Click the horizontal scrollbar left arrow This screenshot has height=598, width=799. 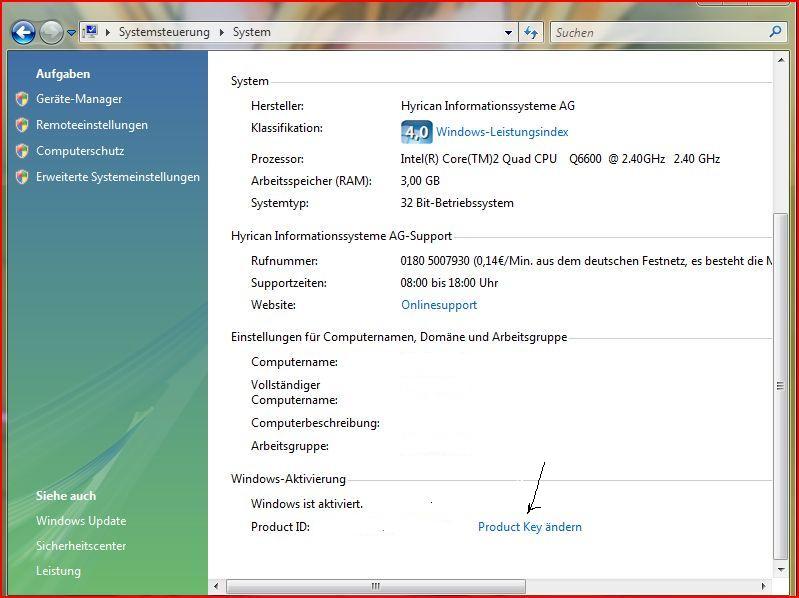(x=216, y=586)
